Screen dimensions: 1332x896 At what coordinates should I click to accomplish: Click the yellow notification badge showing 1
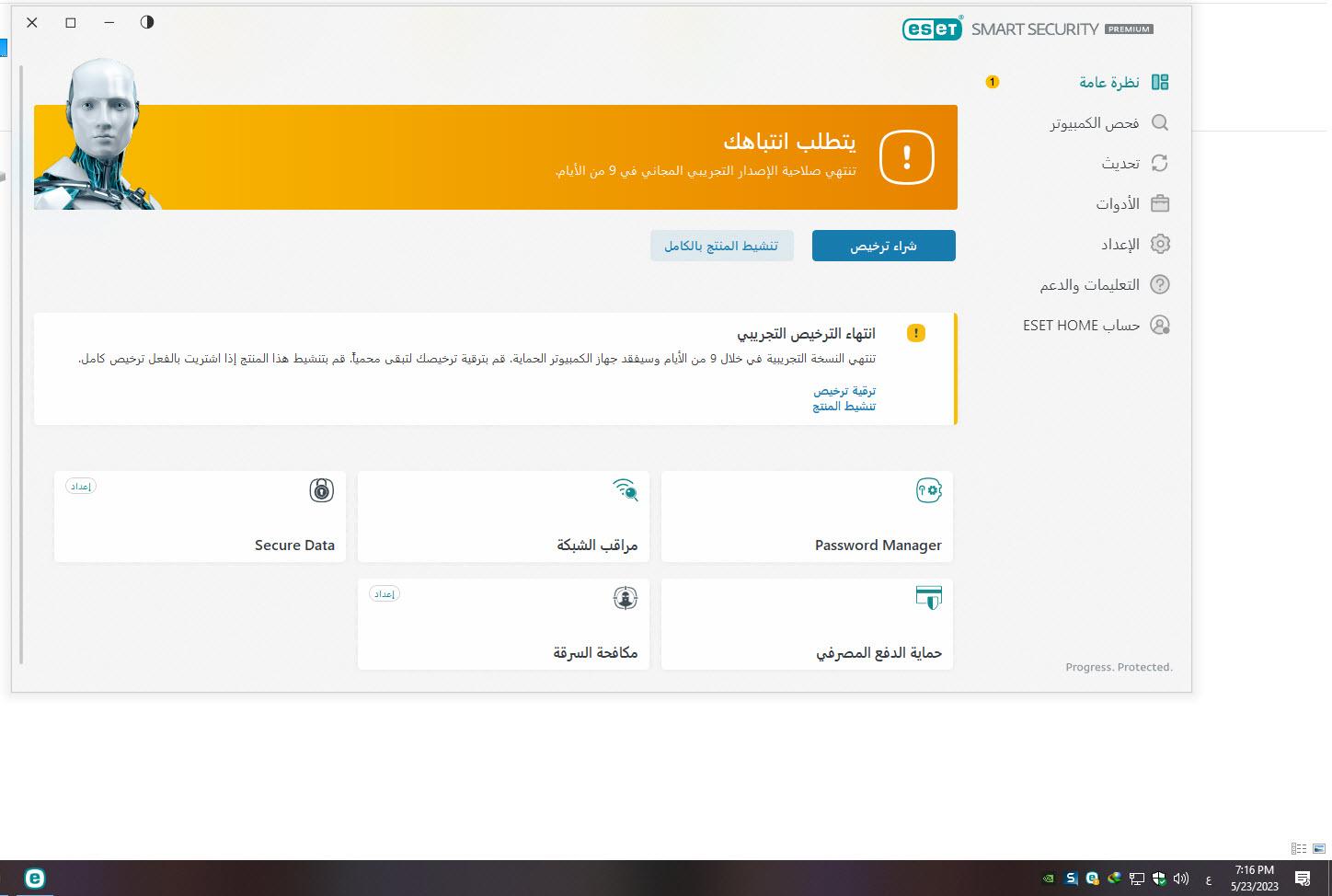[992, 82]
